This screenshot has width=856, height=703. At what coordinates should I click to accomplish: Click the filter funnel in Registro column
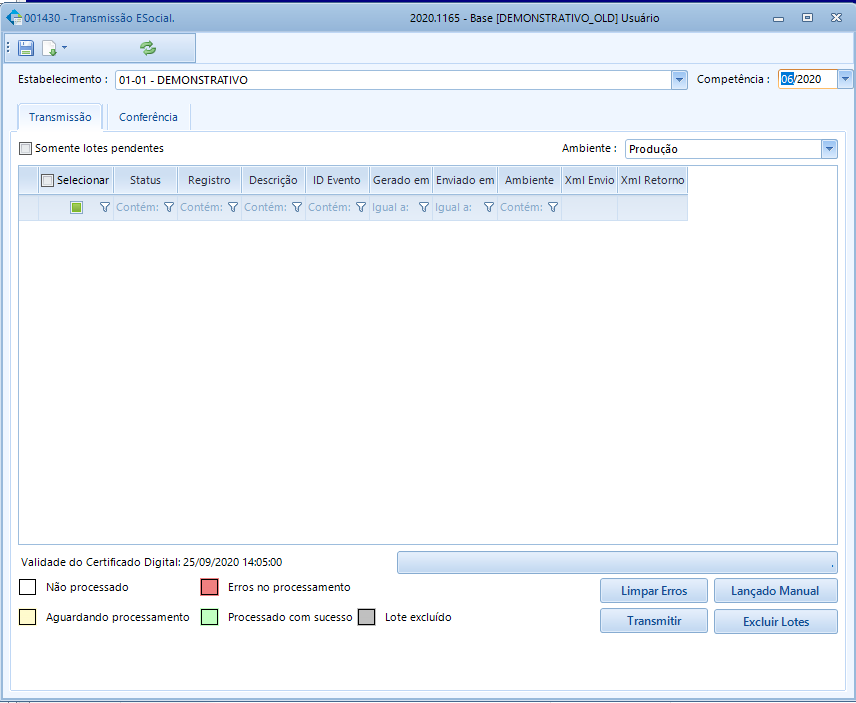coord(233,207)
